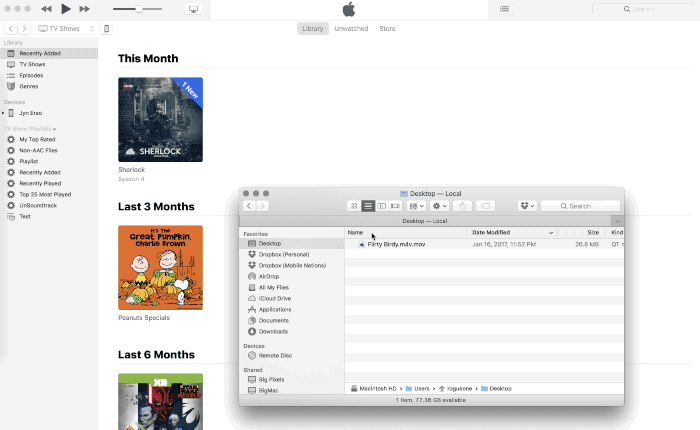Go forward in iTunes navigation
The image size is (700, 430).
coord(25,29)
